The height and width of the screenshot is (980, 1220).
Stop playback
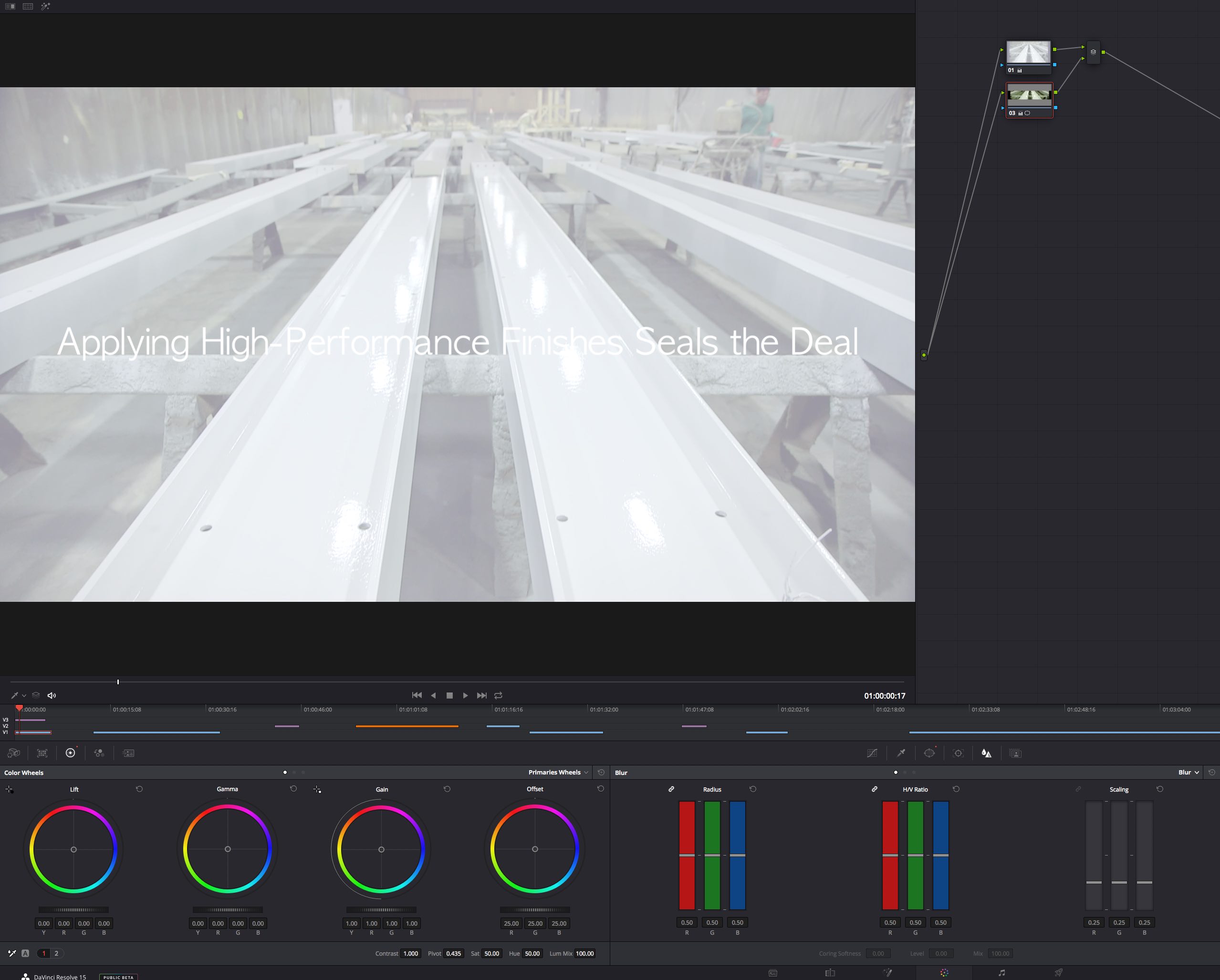(450, 696)
